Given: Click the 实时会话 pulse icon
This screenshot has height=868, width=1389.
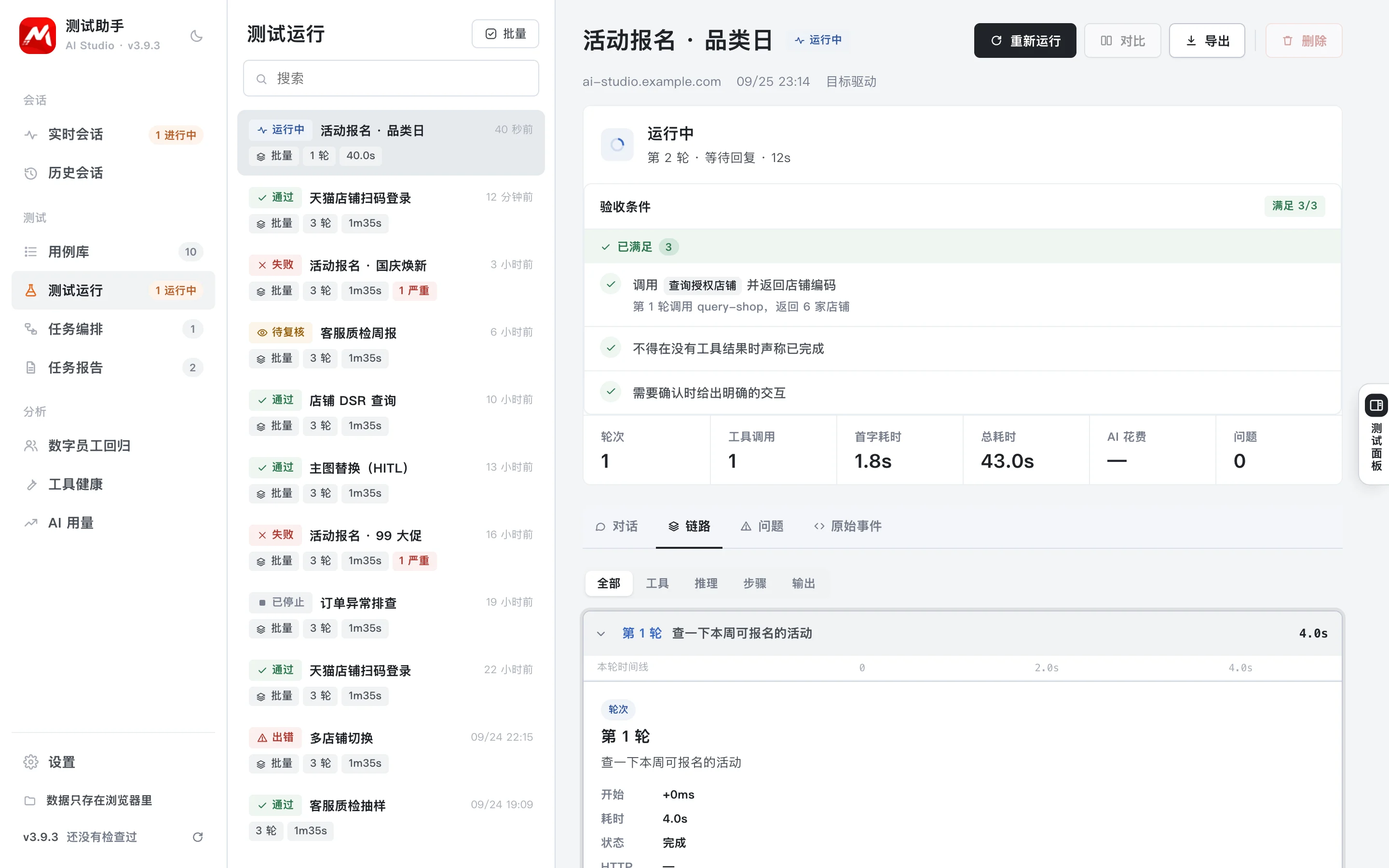Looking at the screenshot, I should pos(31,135).
